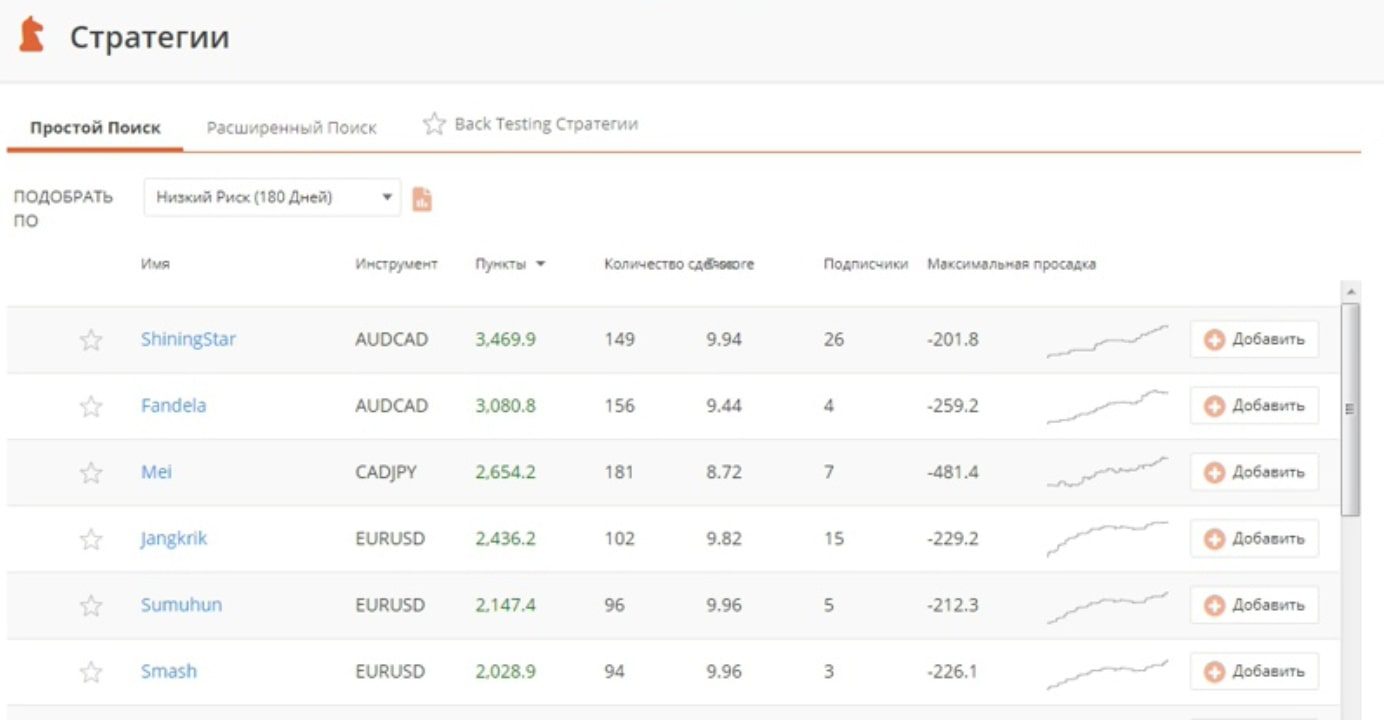Favorite the Sumuhun strategy star

[91, 606]
